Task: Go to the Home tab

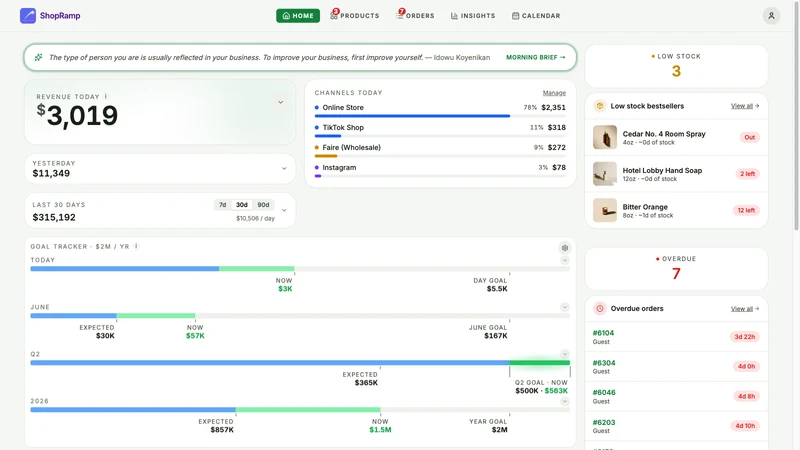Action: point(298,16)
